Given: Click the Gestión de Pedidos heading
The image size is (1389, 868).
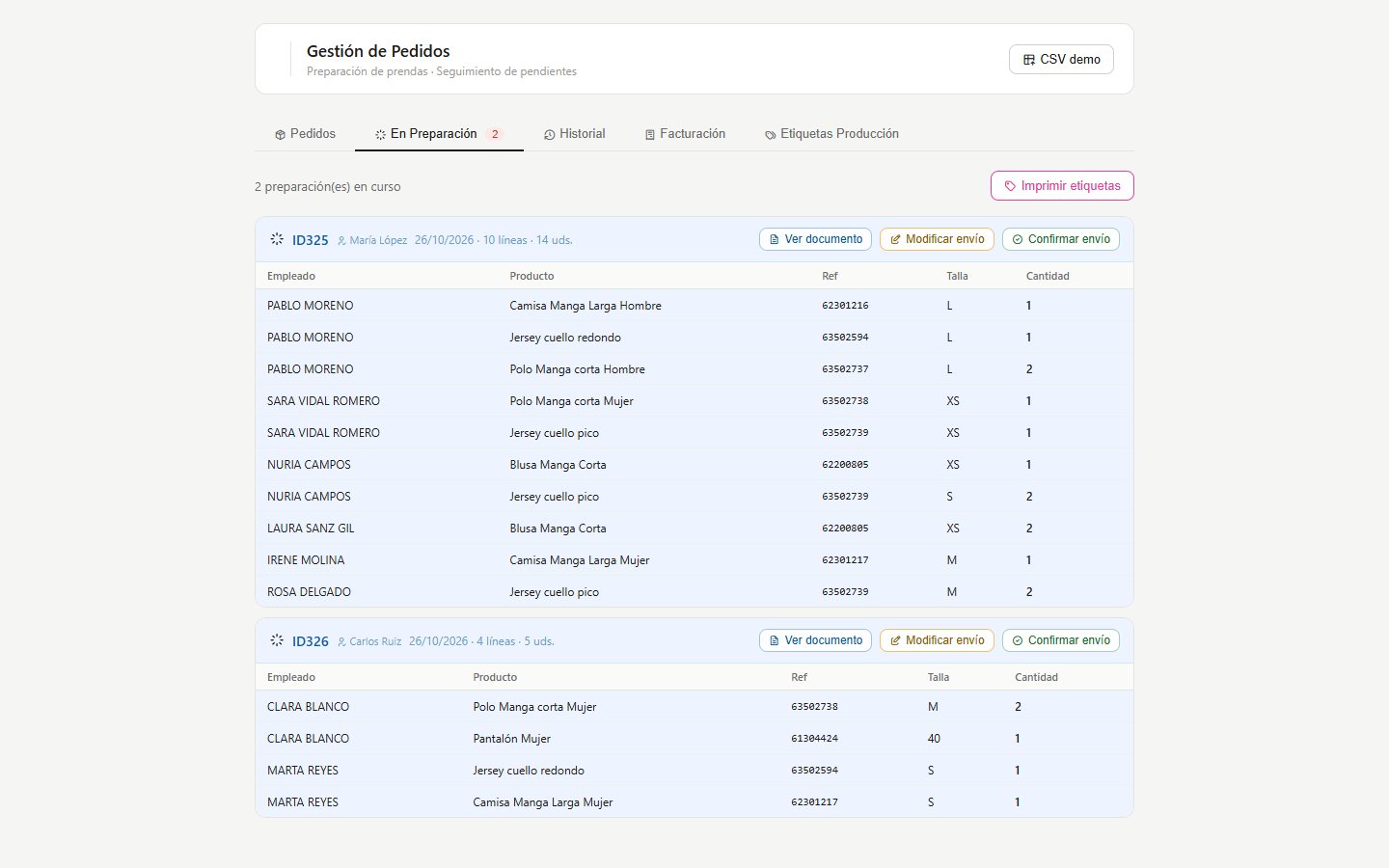Looking at the screenshot, I should pos(378,51).
